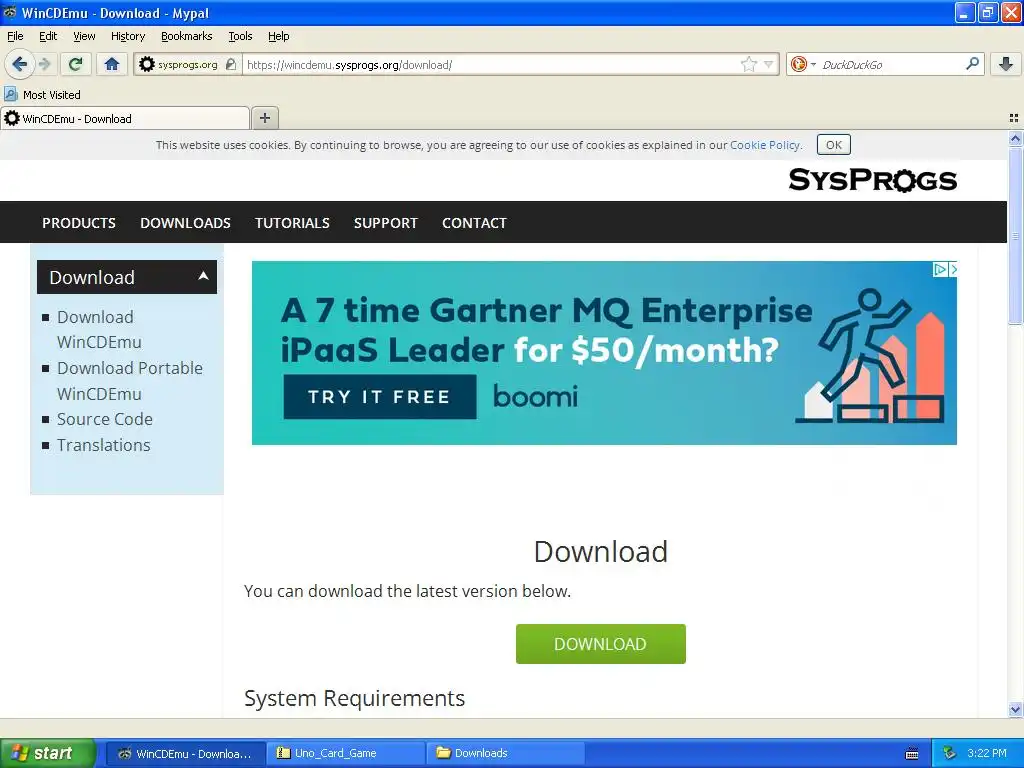Open the File menu
Viewport: 1024px width, 768px height.
(x=15, y=36)
